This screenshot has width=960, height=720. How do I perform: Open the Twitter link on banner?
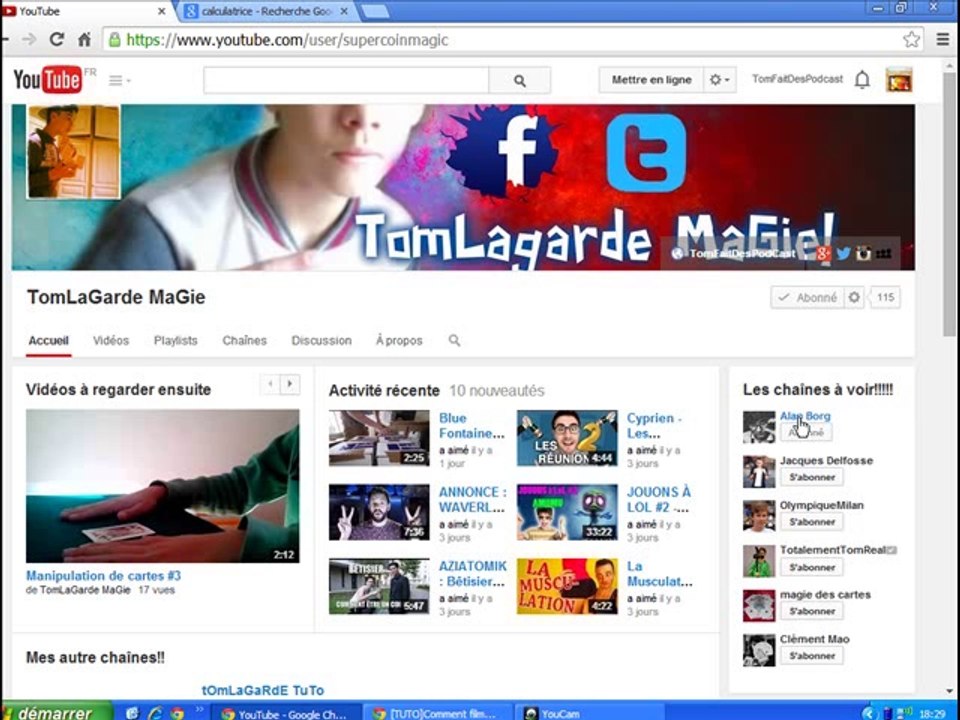(843, 253)
